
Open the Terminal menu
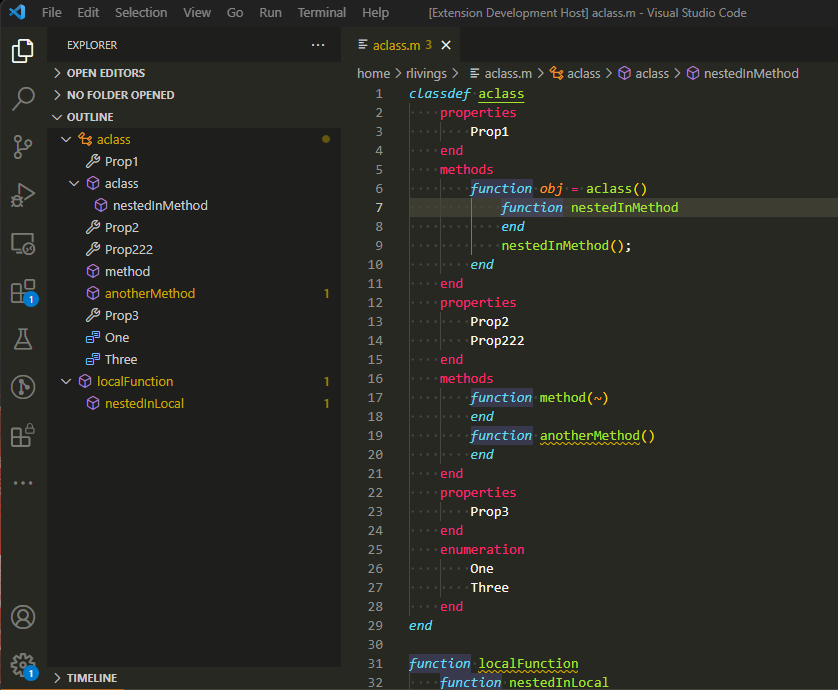point(322,12)
